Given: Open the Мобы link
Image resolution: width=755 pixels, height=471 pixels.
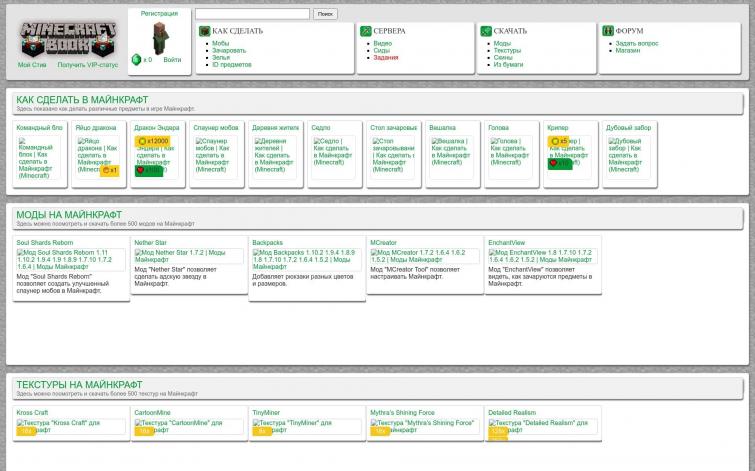Looking at the screenshot, I should coord(221,43).
